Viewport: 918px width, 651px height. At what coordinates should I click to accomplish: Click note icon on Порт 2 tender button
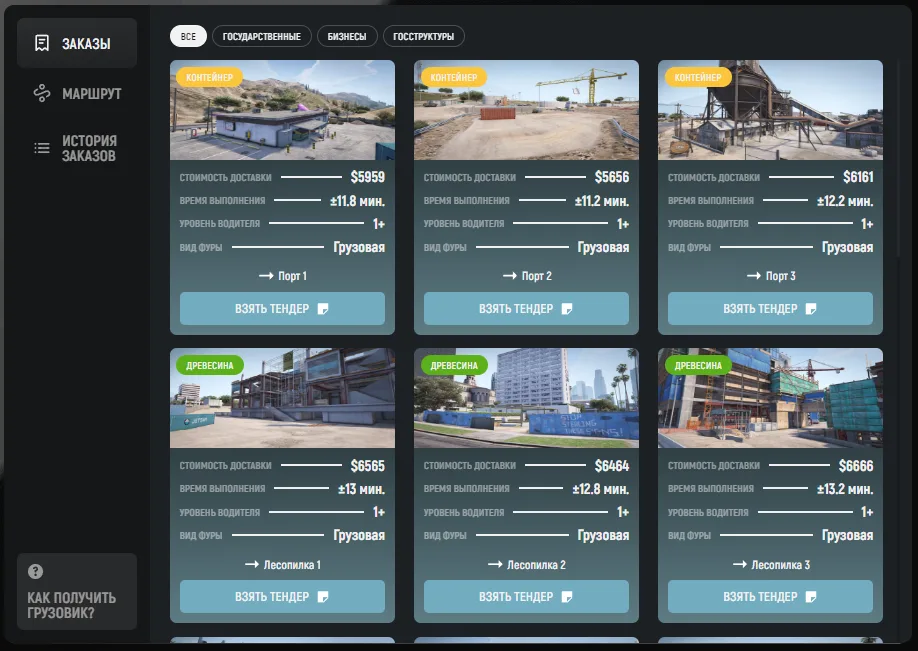pos(567,309)
